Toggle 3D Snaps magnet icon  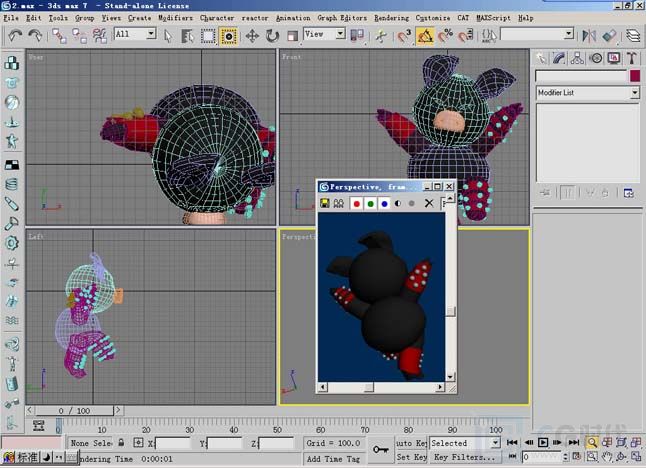pos(404,36)
